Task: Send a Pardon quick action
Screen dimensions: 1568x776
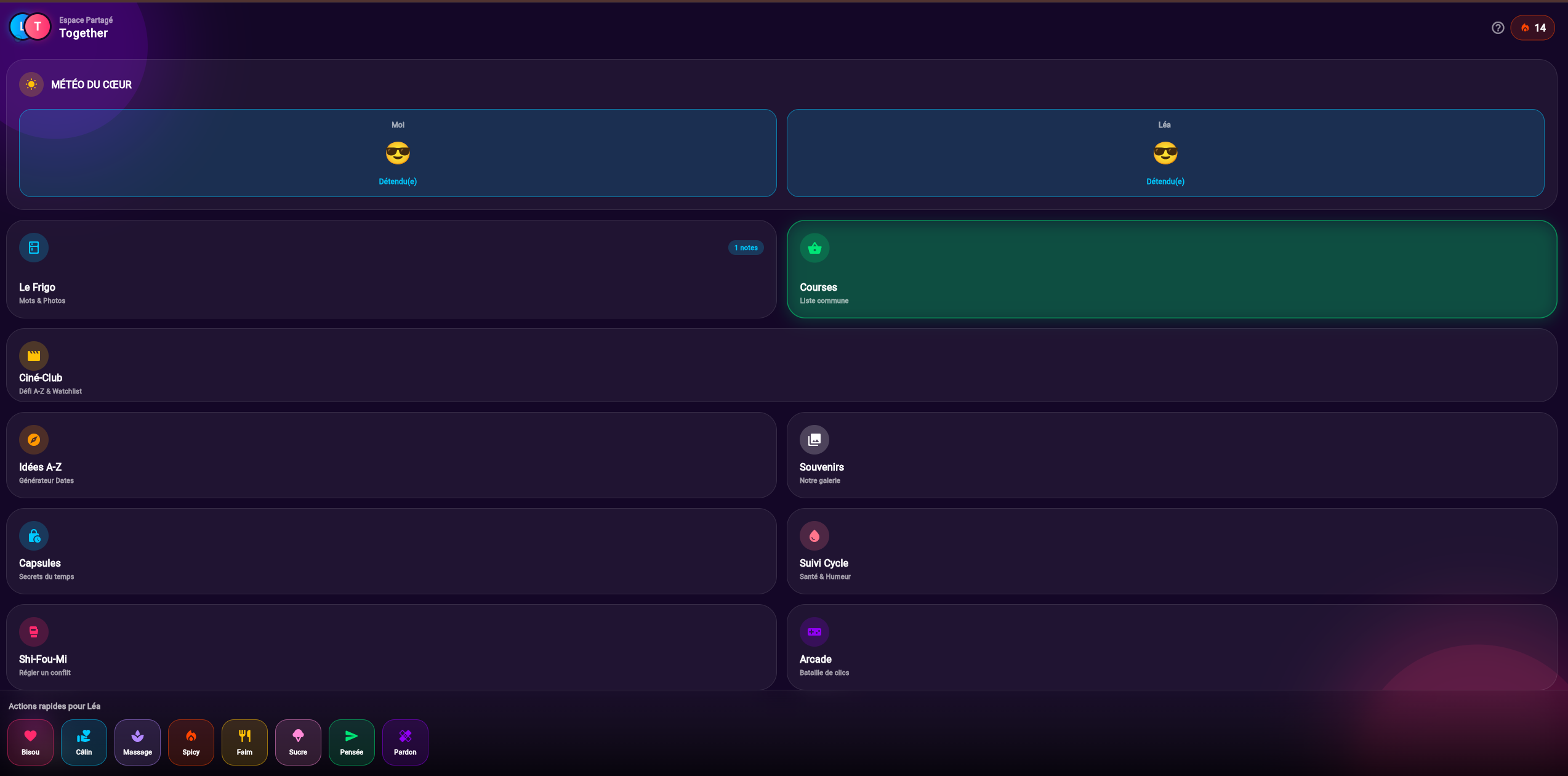Action: point(405,742)
